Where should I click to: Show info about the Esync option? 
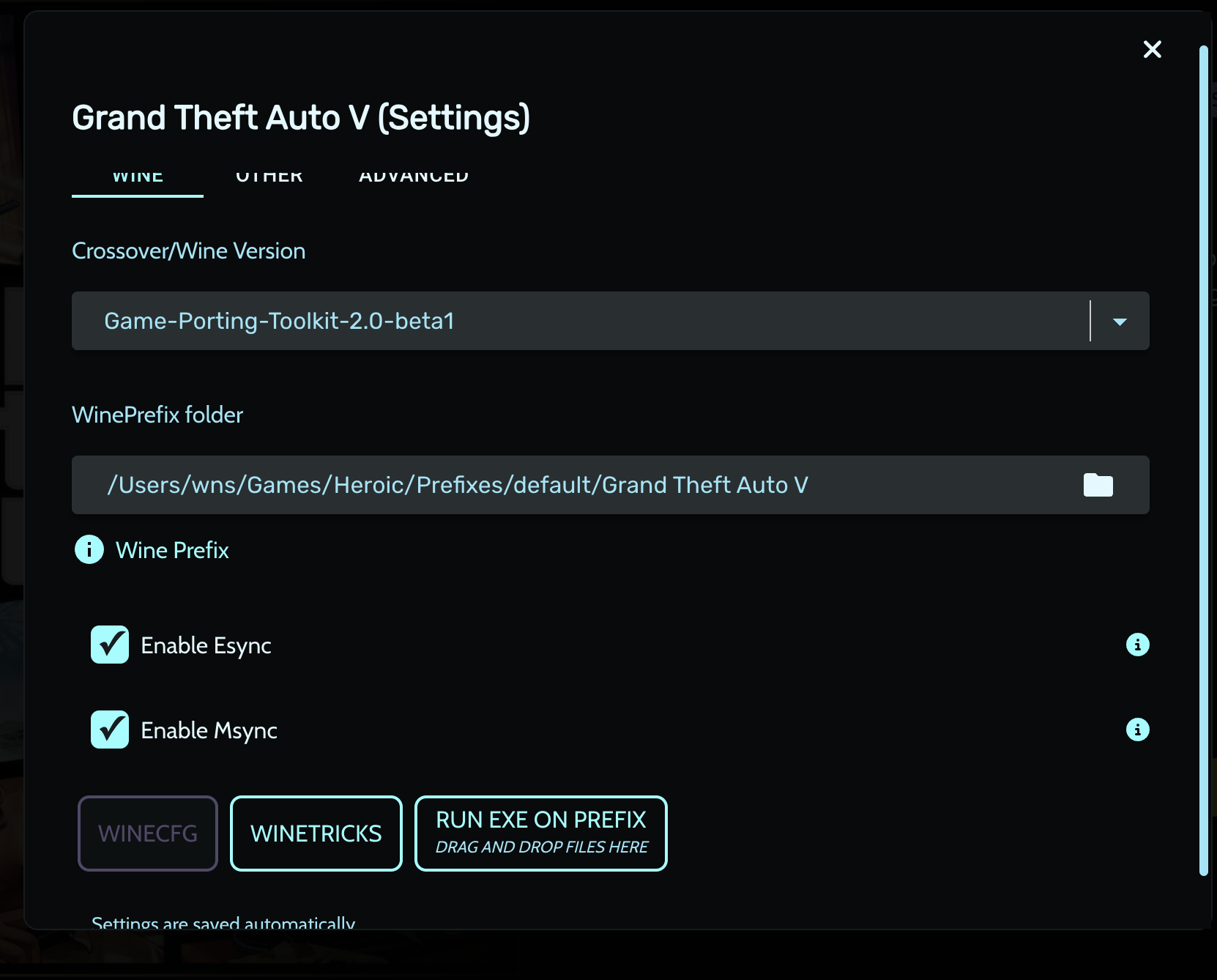1137,645
